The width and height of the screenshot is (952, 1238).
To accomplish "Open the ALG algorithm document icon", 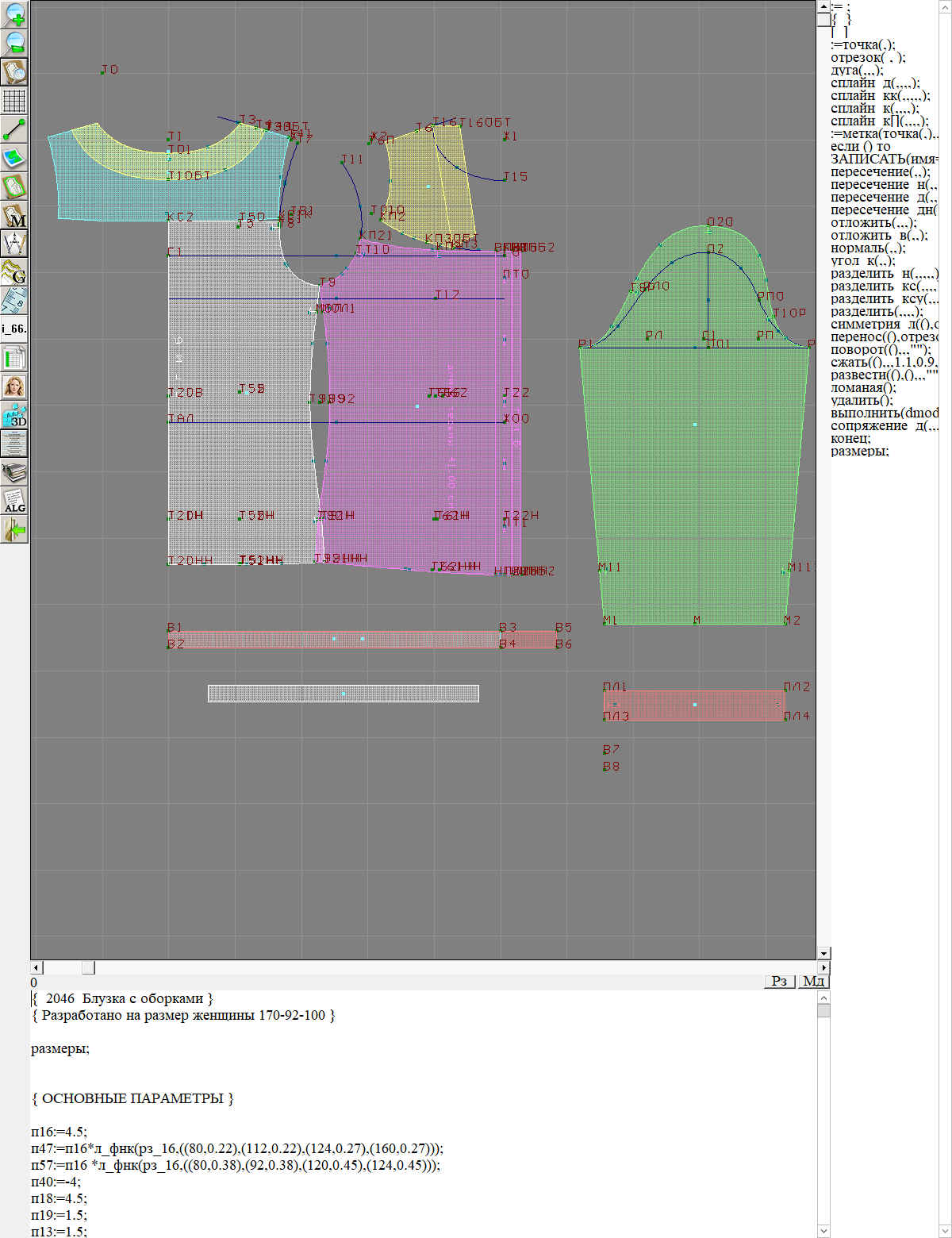I will (14, 501).
